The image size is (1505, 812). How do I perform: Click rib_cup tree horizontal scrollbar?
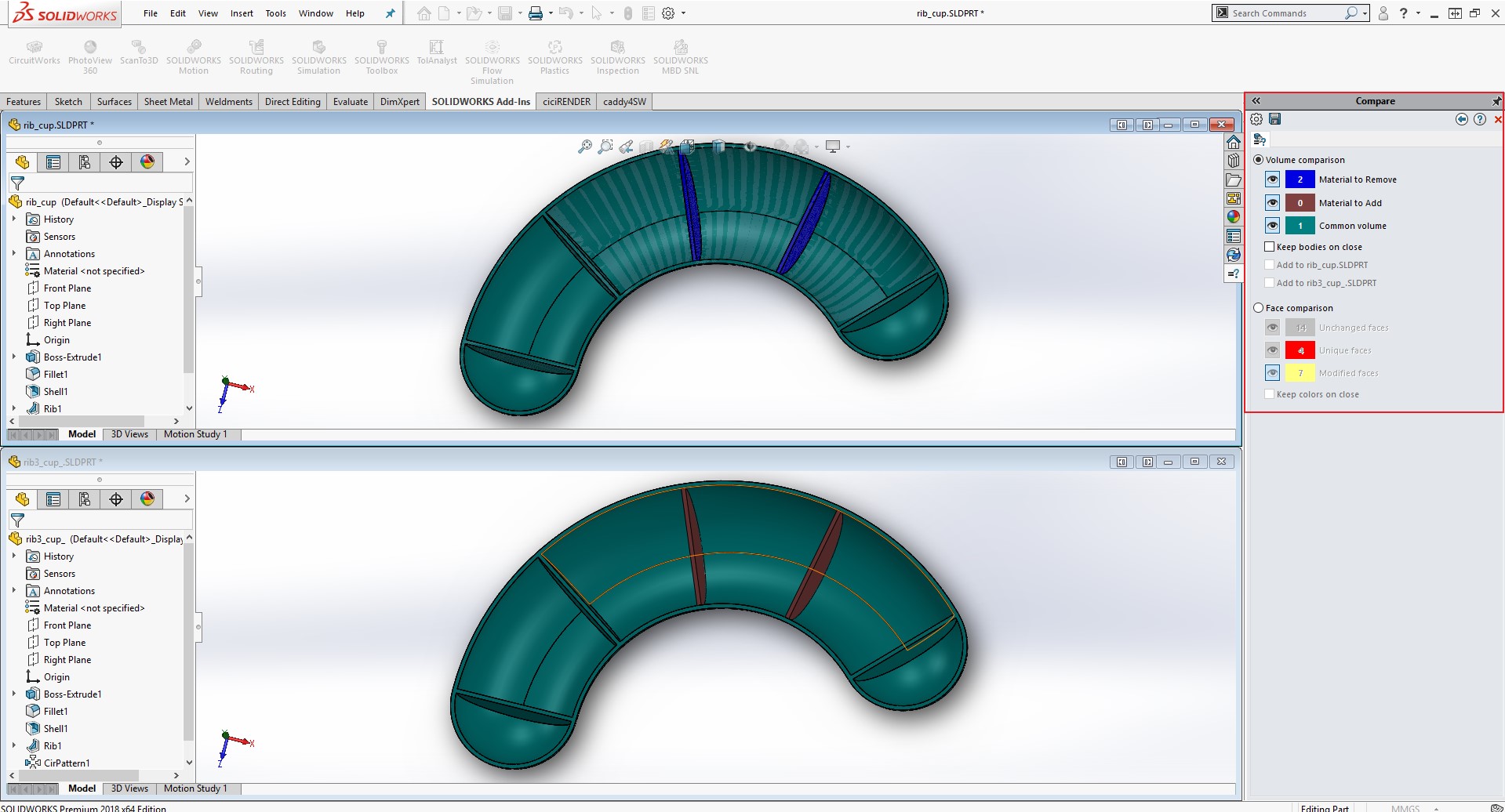[82, 422]
